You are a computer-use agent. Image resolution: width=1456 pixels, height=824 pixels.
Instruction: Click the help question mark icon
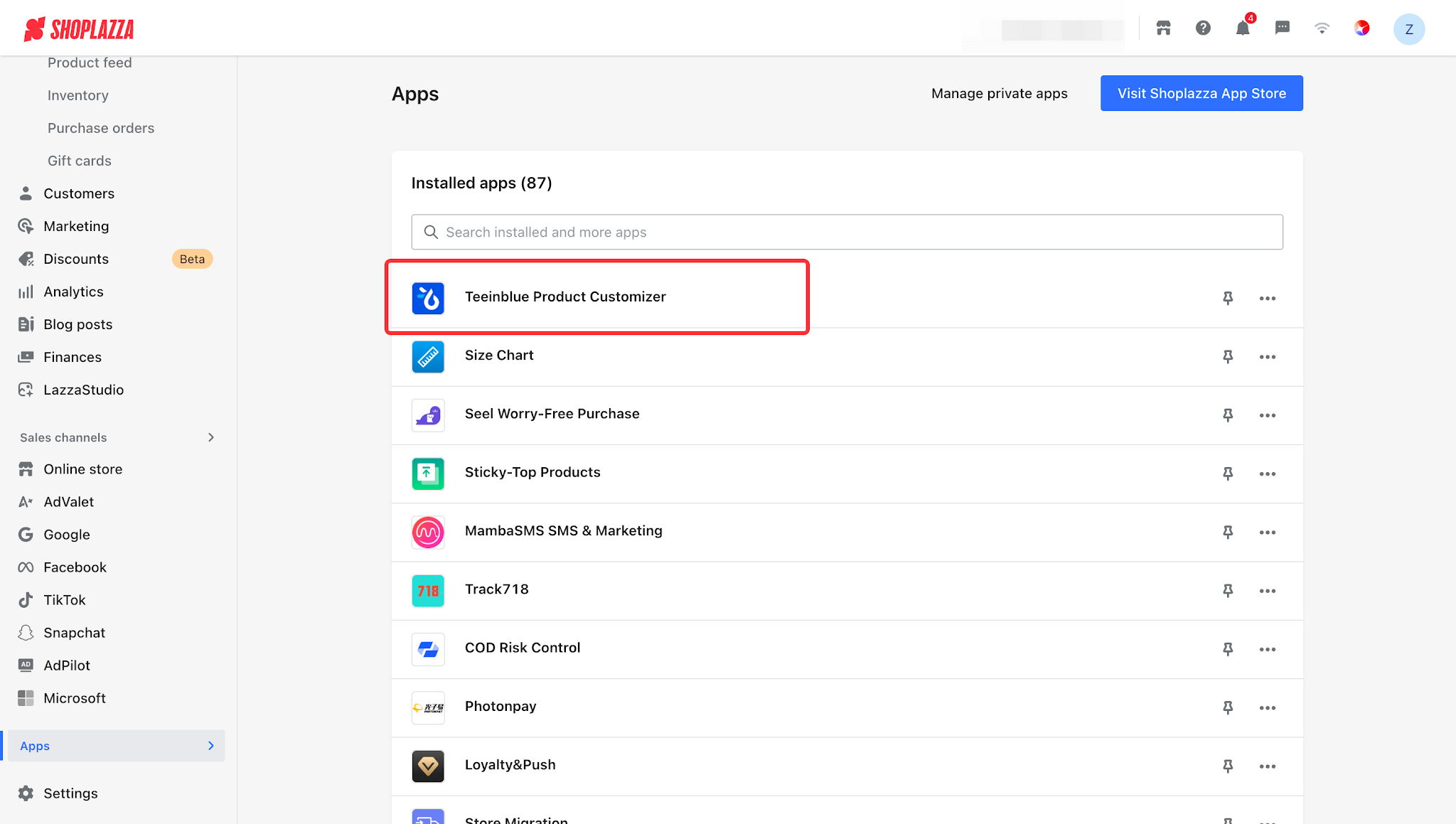click(1203, 28)
